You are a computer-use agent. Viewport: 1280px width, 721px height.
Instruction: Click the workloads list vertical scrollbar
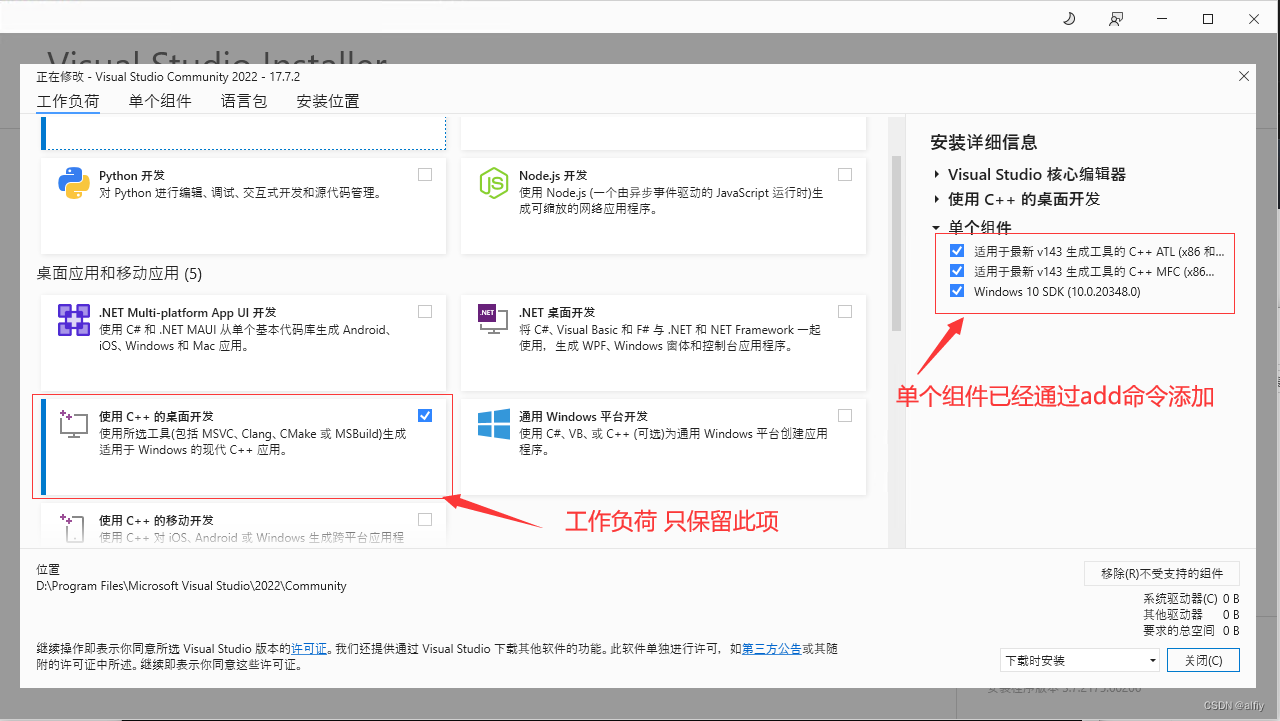[896, 243]
